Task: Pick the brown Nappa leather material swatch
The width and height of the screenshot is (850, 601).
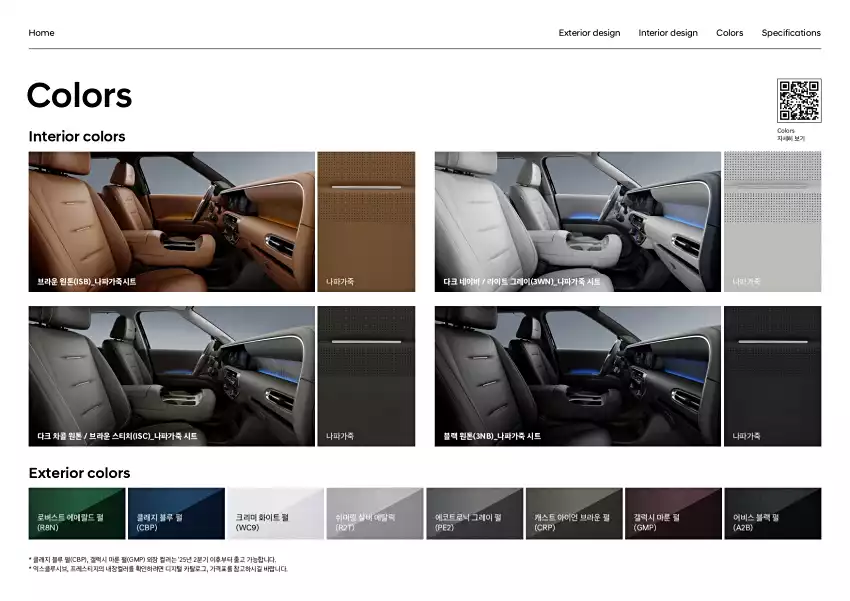Action: tap(366, 222)
